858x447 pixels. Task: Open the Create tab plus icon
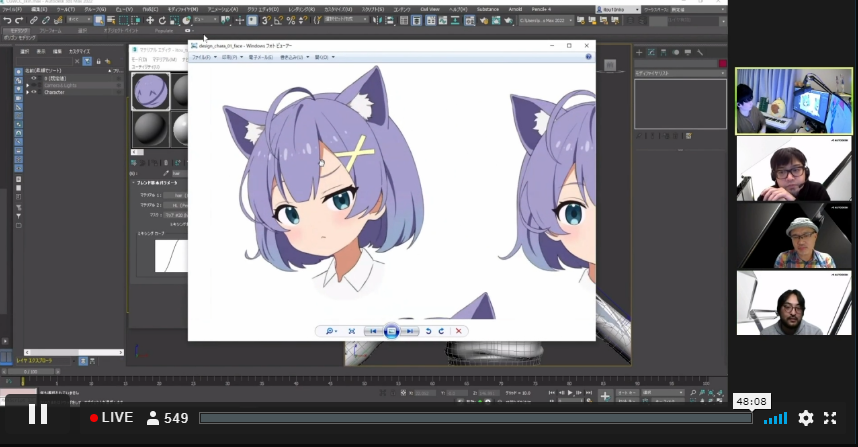[x=639, y=53]
